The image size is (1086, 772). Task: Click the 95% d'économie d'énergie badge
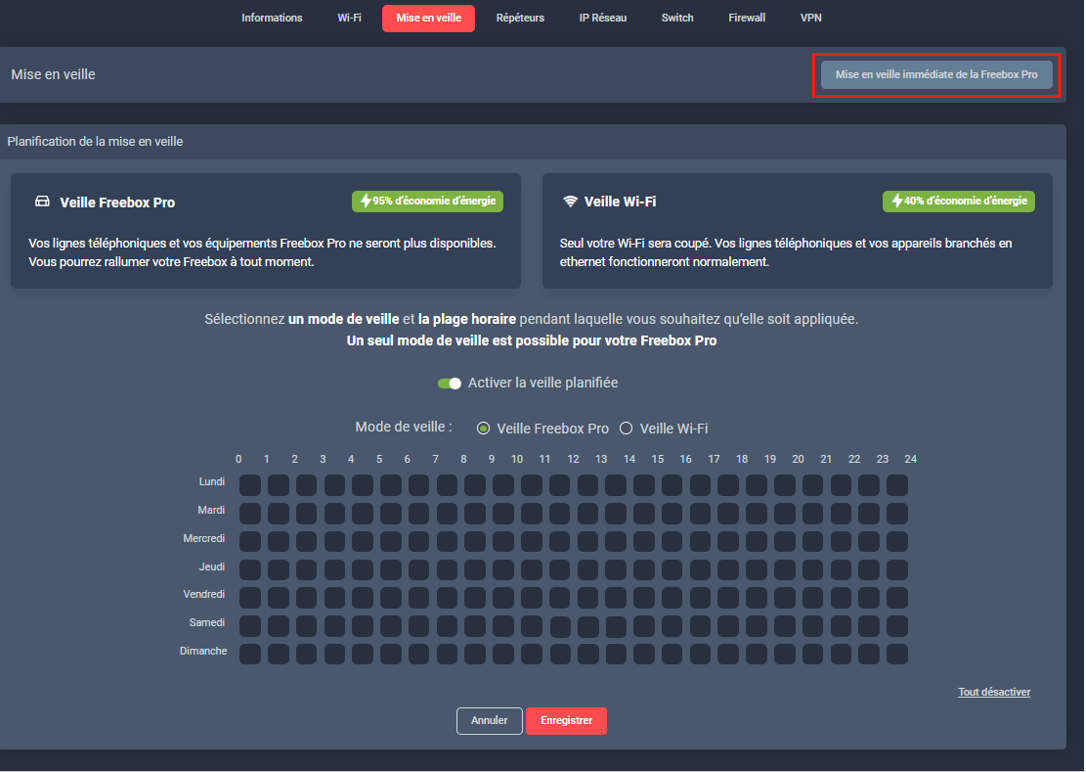coord(427,201)
